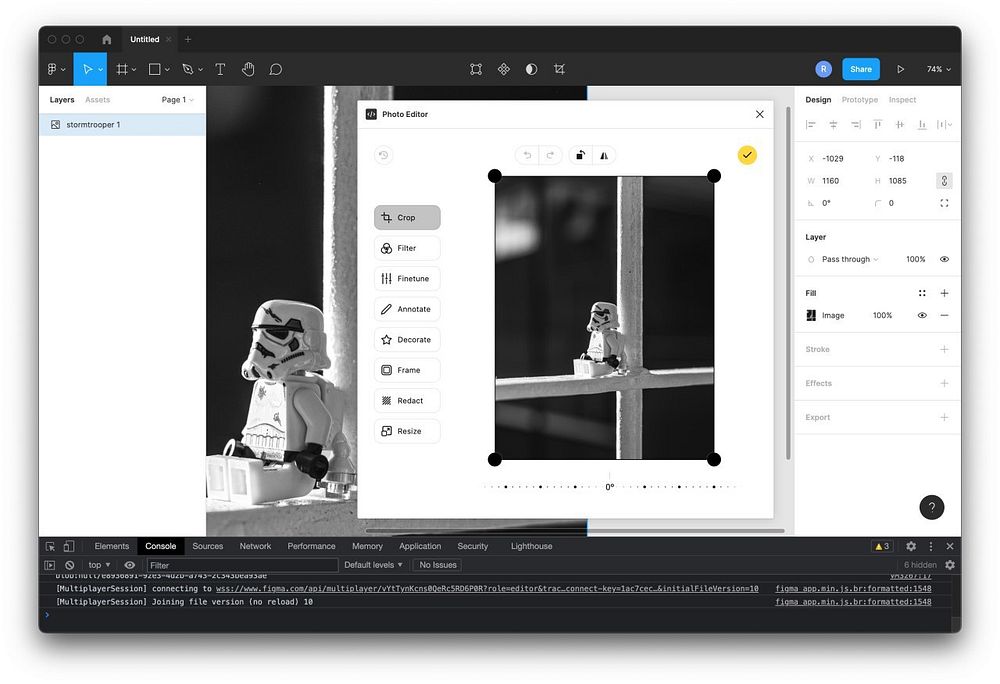
Task: Click the Present play icon
Action: click(x=901, y=69)
